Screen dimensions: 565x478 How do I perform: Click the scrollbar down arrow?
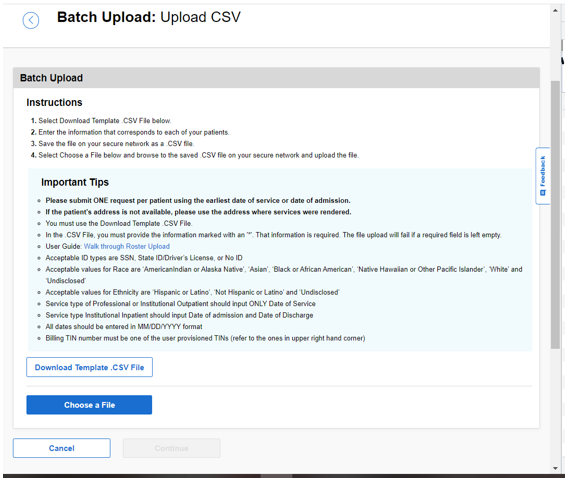point(555,468)
